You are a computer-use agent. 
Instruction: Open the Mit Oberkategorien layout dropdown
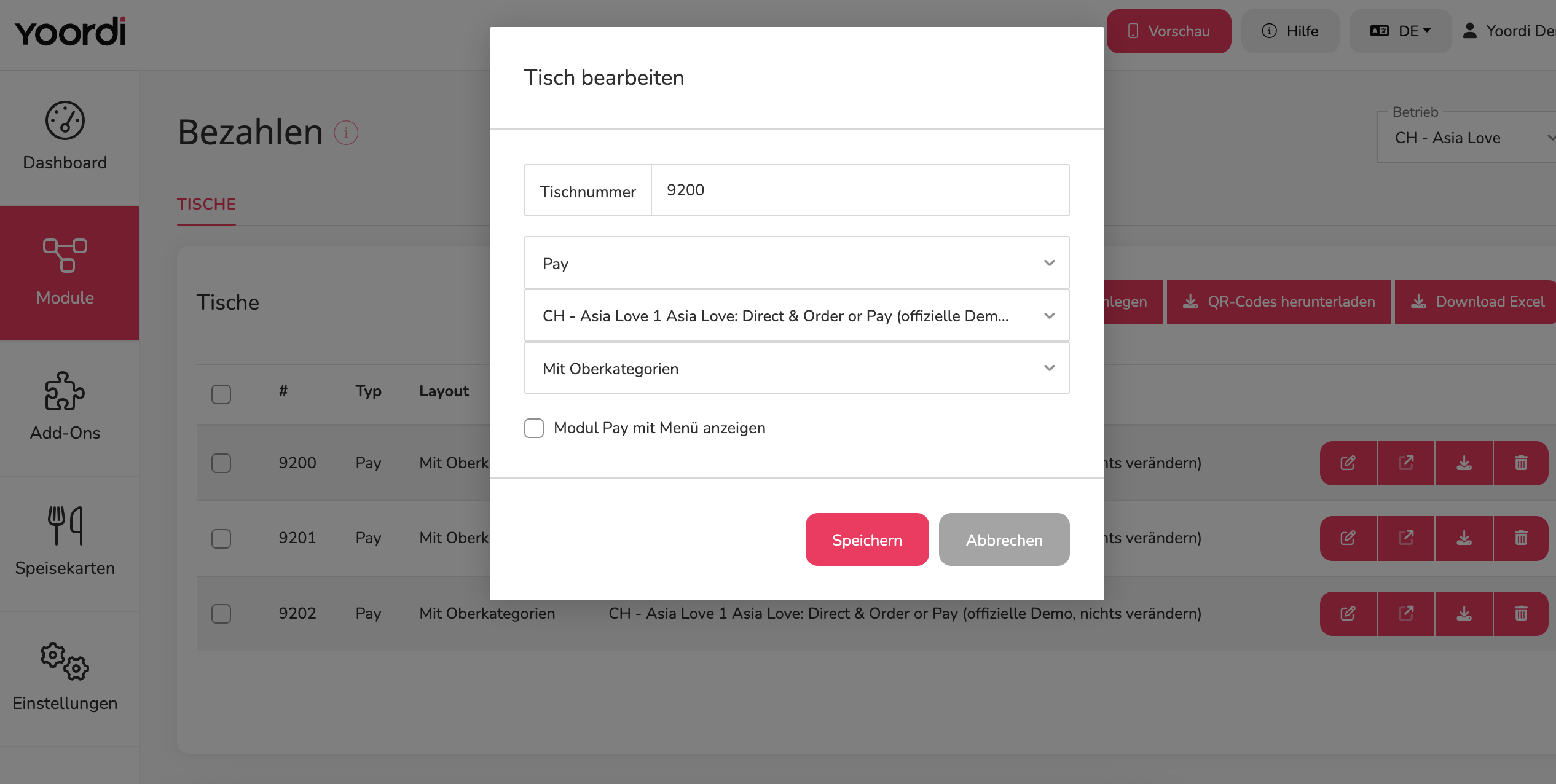pyautogui.click(x=797, y=369)
